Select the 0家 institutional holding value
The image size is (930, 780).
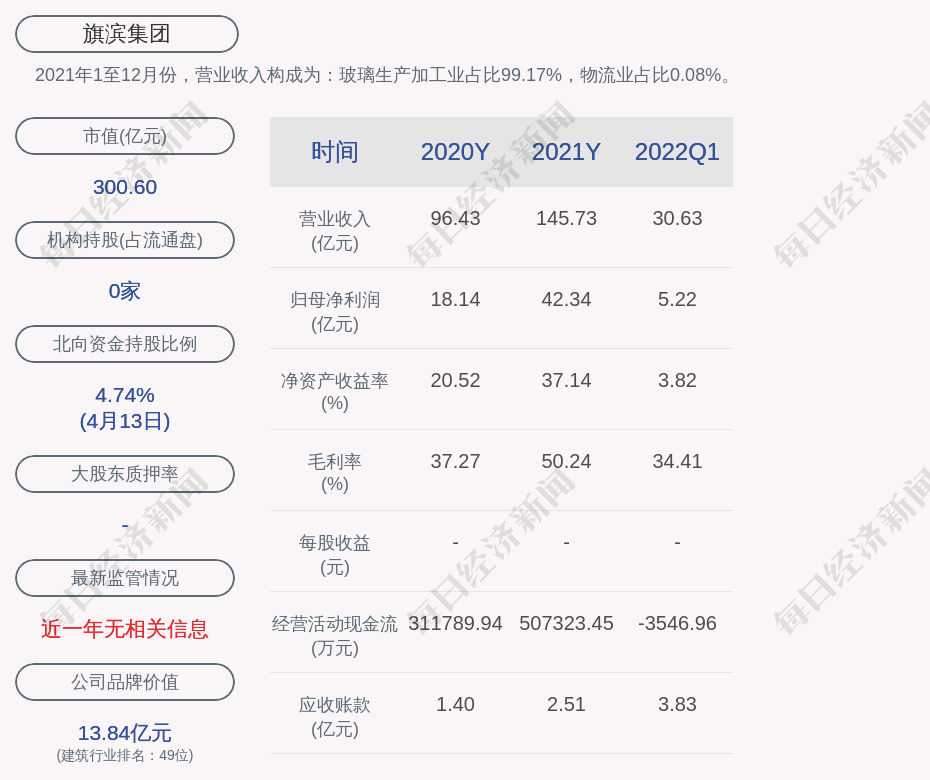pyautogui.click(x=125, y=291)
